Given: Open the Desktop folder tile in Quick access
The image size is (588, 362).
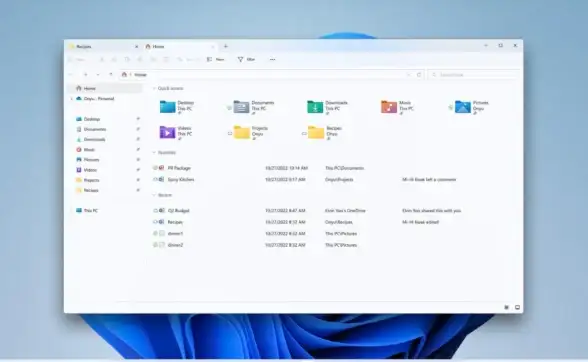Looking at the screenshot, I should [x=177, y=107].
